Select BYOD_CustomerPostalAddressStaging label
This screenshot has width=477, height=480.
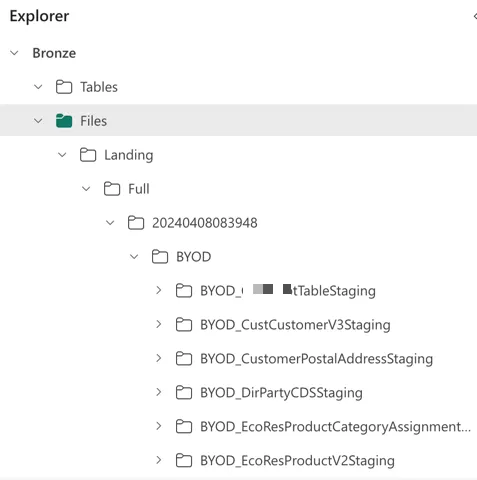(x=317, y=359)
